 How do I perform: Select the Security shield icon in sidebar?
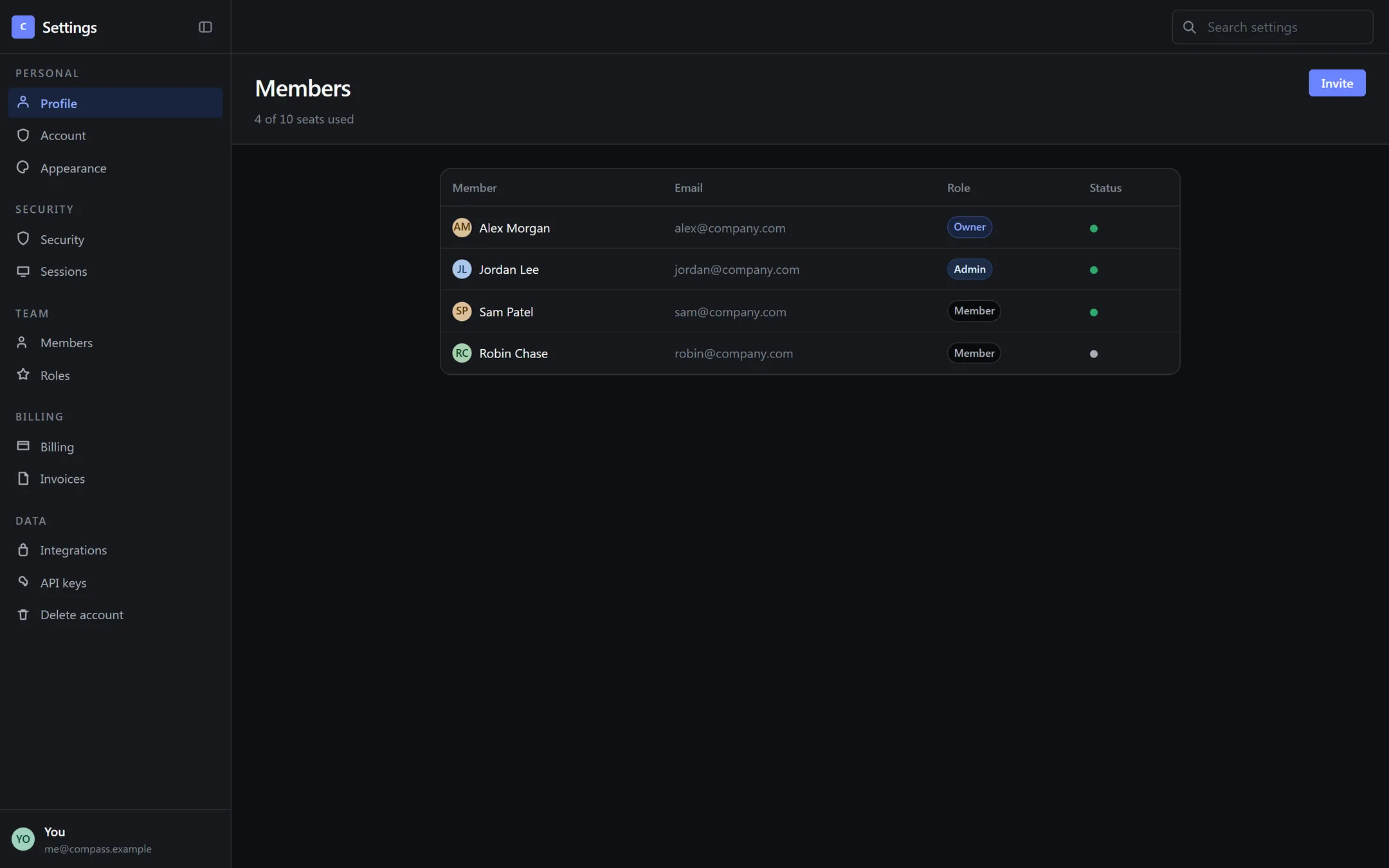[23, 239]
